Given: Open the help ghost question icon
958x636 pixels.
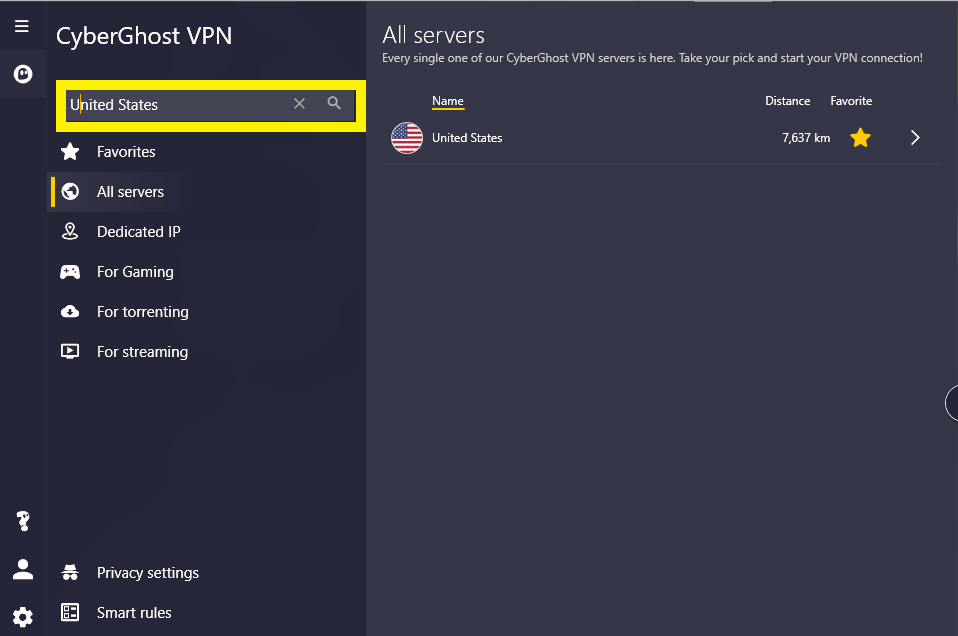Looking at the screenshot, I should tap(23, 521).
